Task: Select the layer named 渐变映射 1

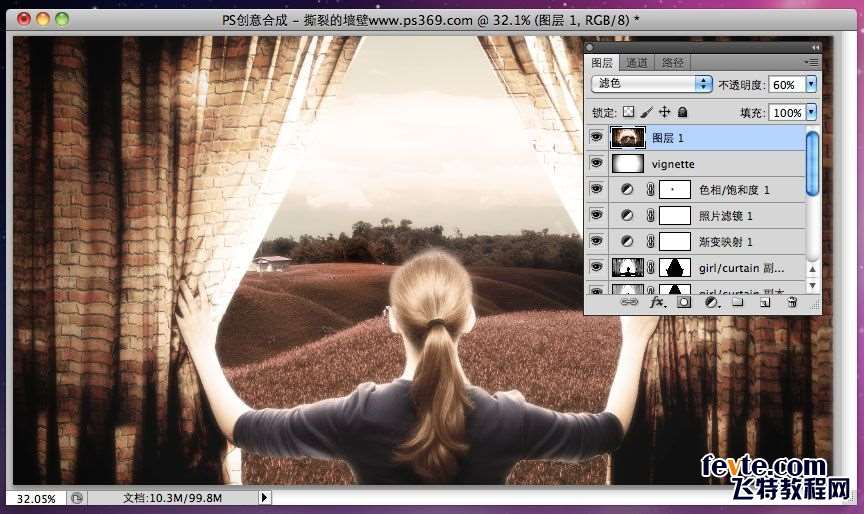Action: point(725,242)
